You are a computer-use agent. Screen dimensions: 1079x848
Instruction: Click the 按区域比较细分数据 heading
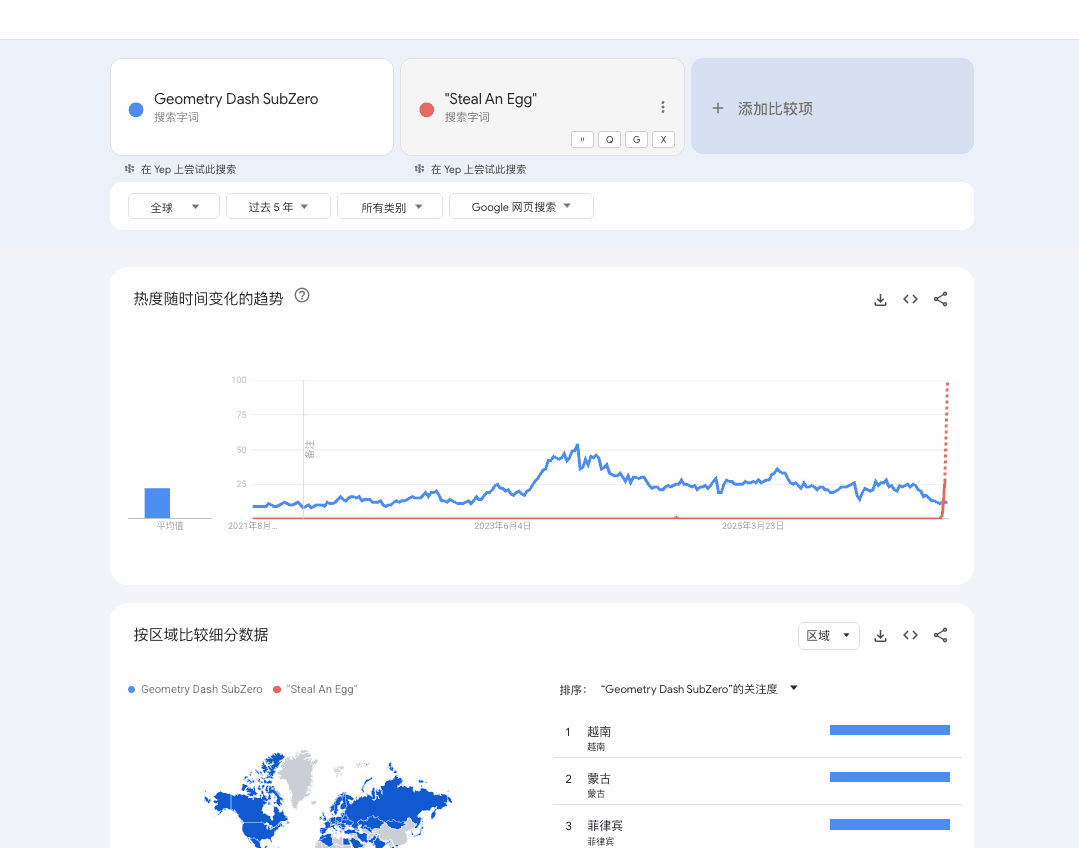201,635
